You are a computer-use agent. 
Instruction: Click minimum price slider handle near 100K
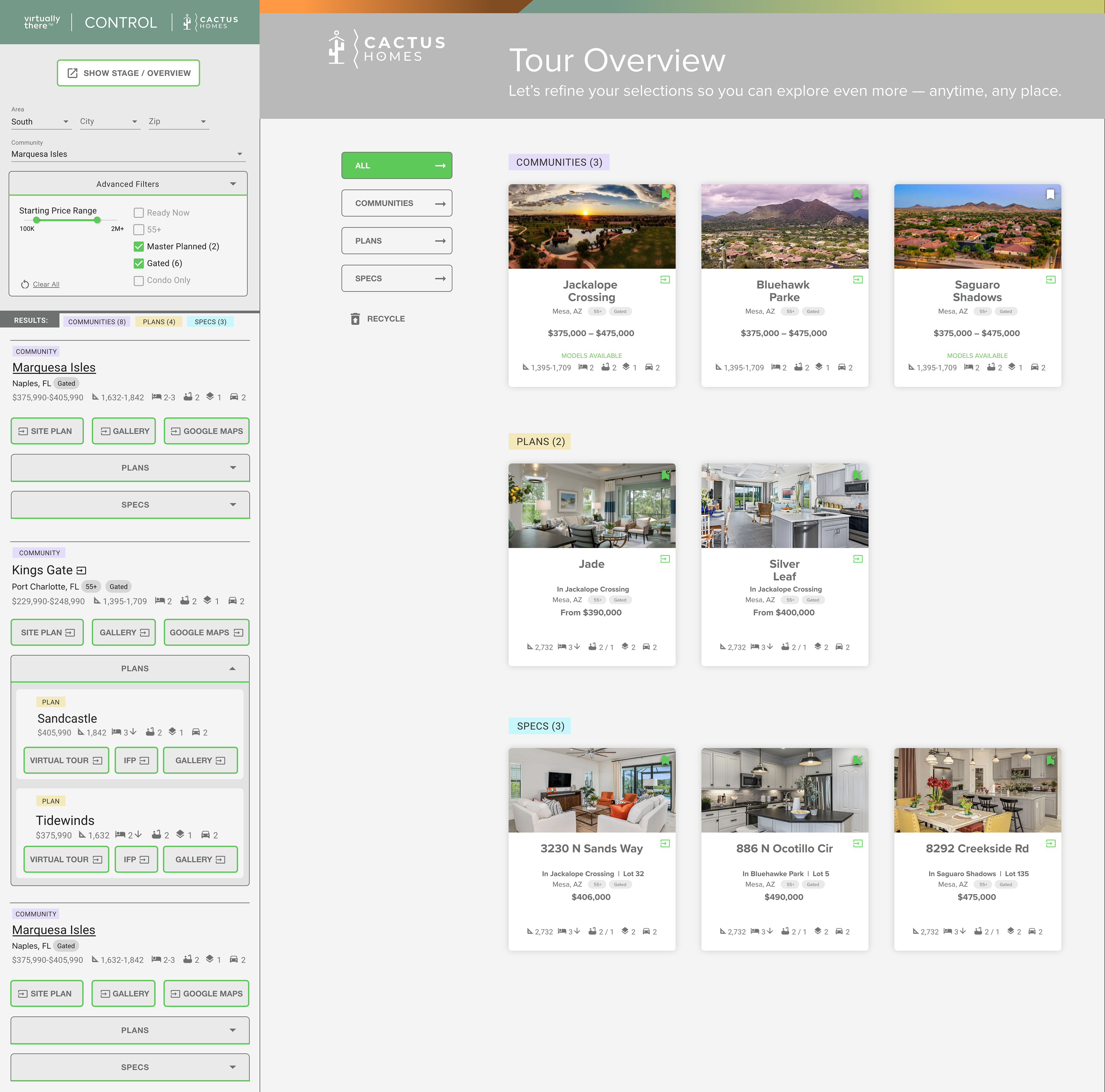(x=37, y=220)
